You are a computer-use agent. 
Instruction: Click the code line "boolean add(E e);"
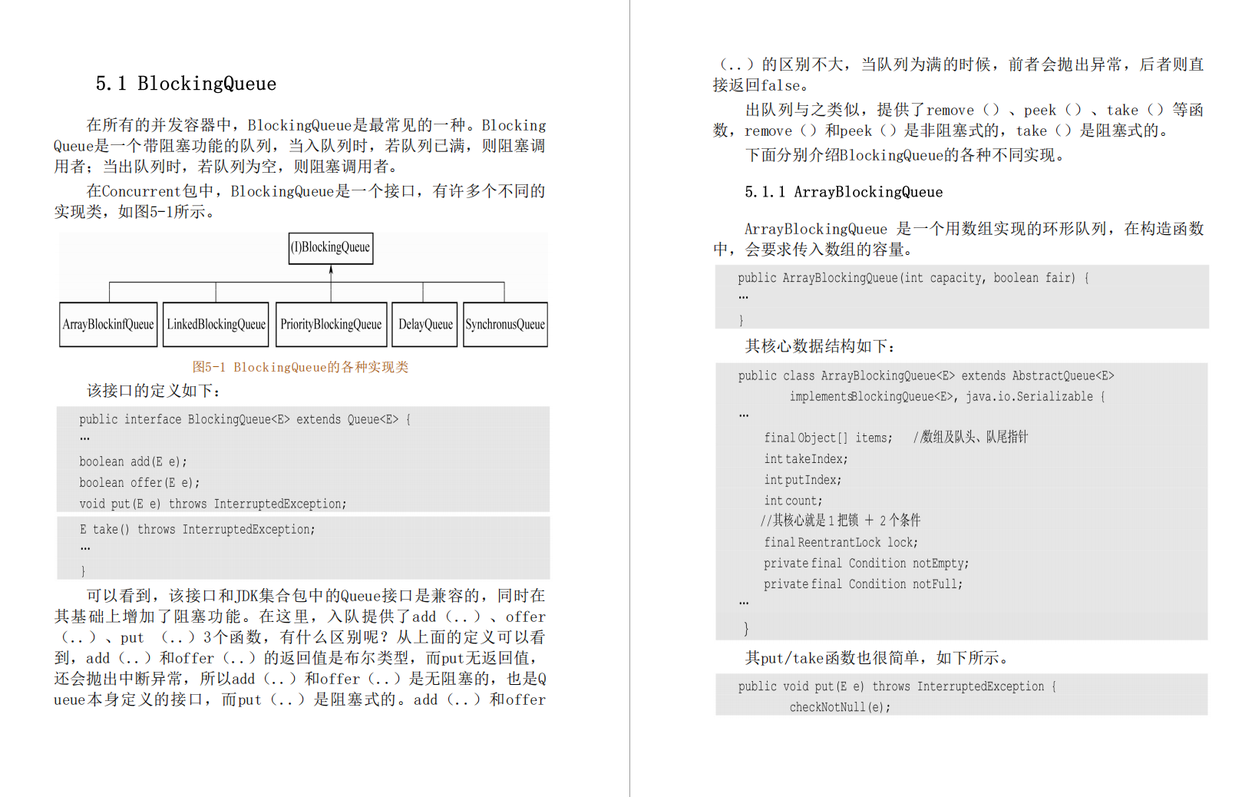[x=133, y=462]
